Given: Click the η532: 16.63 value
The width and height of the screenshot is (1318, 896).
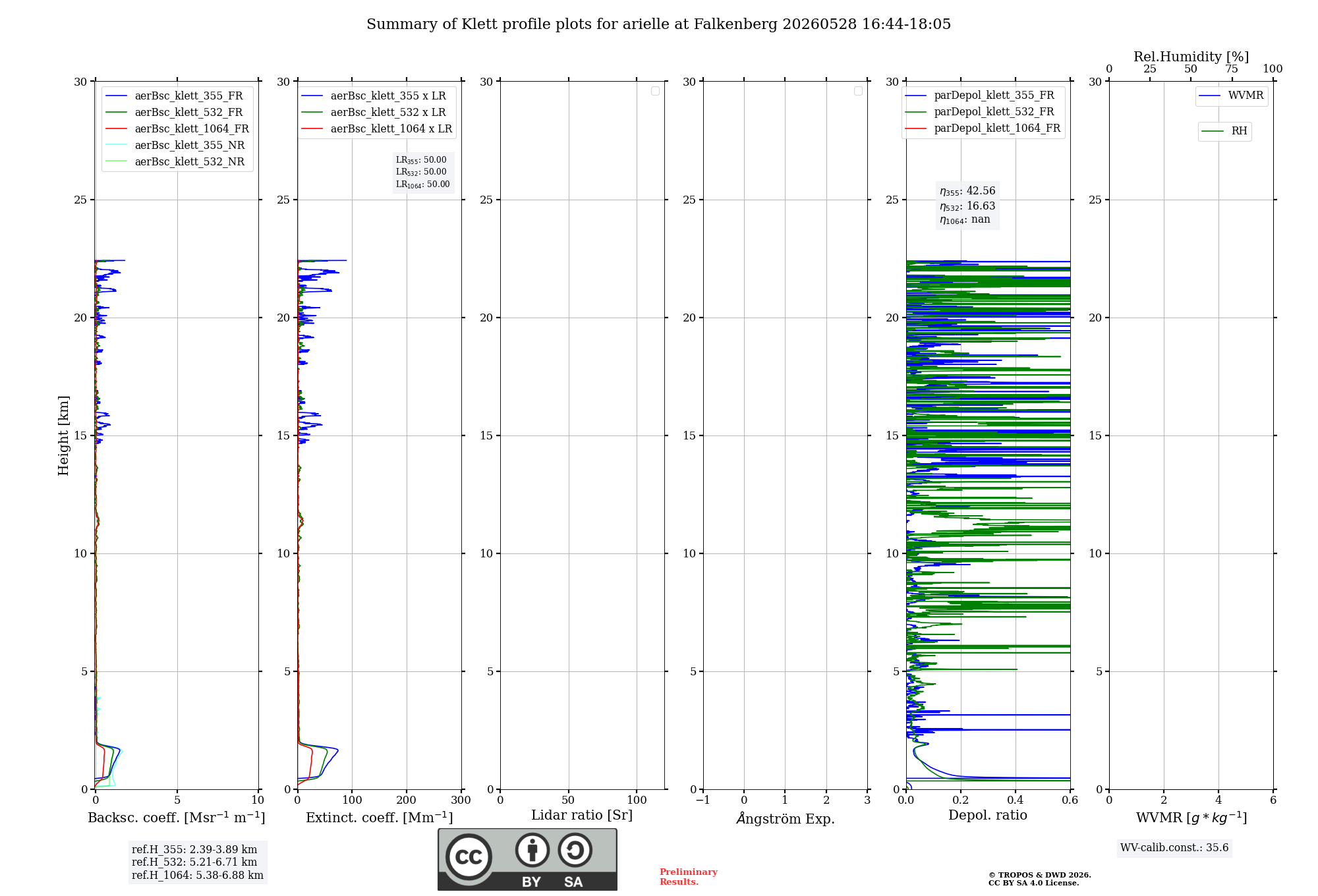Looking at the screenshot, I should point(967,206).
